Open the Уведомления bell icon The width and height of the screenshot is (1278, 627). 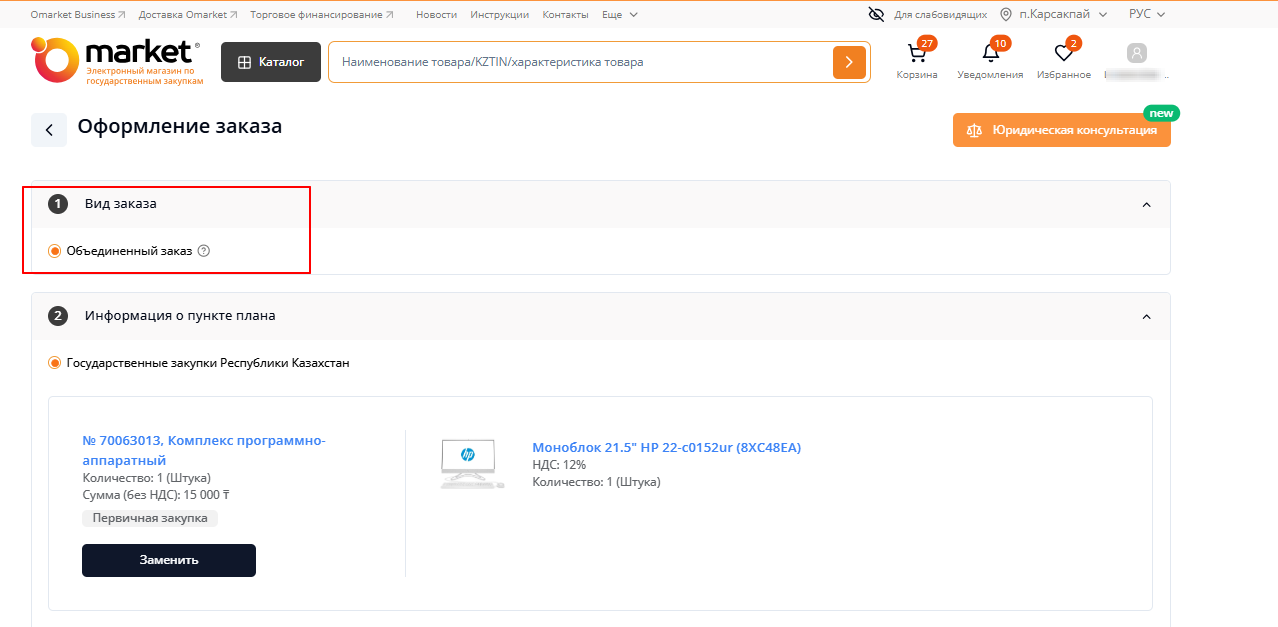point(990,54)
